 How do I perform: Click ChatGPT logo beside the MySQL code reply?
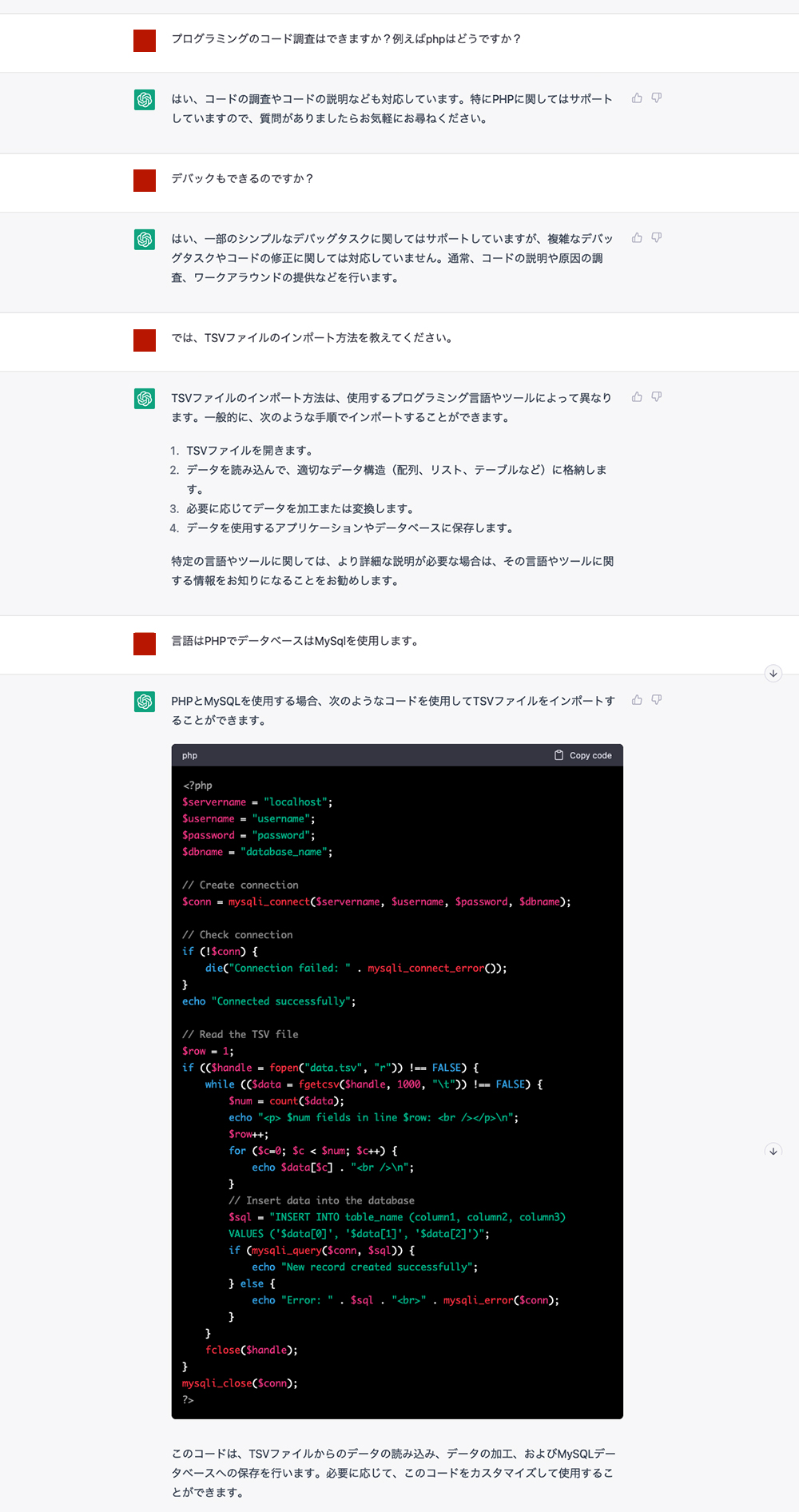pyautogui.click(x=145, y=702)
